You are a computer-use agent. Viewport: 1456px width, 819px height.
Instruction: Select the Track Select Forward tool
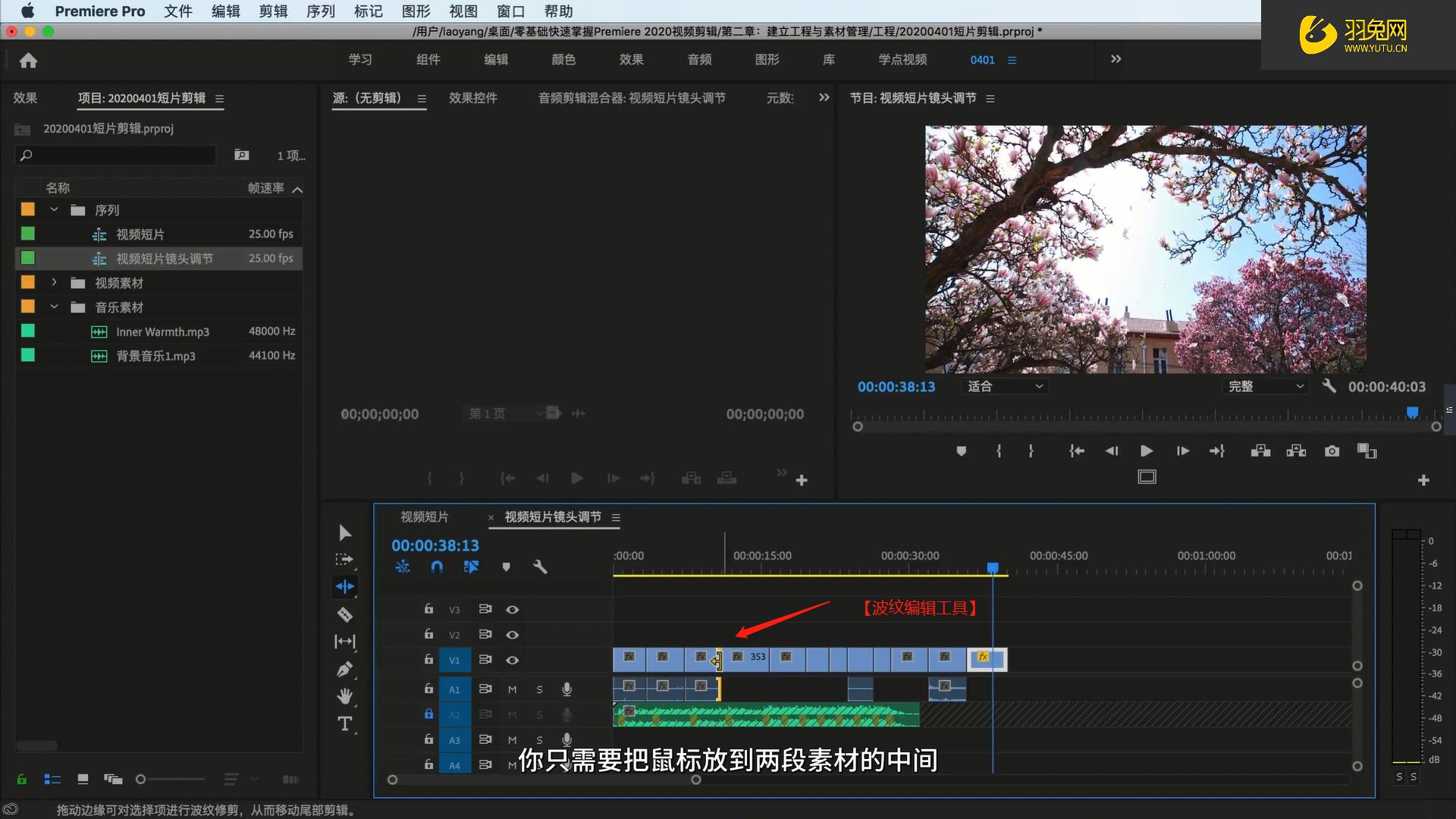tap(344, 560)
